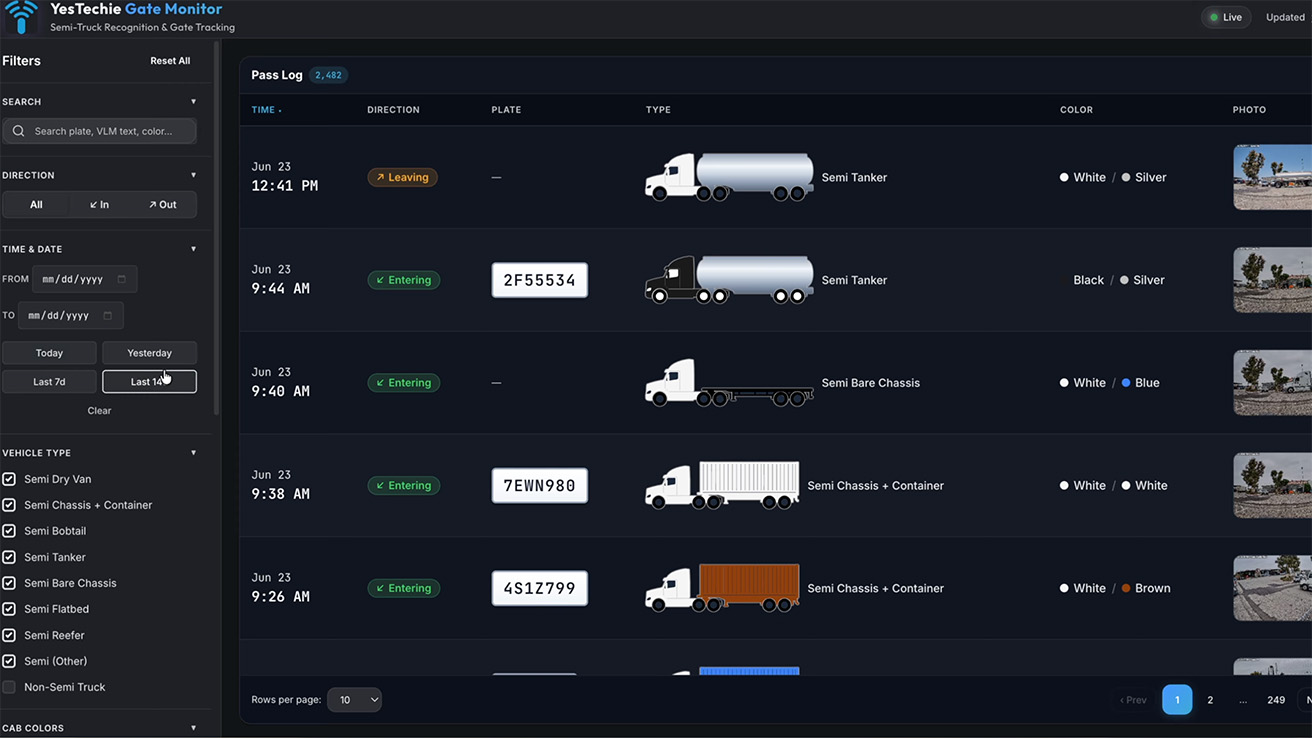Collapse the VEHICLE TYPE filter section
The width and height of the screenshot is (1312, 738).
pyautogui.click(x=194, y=453)
